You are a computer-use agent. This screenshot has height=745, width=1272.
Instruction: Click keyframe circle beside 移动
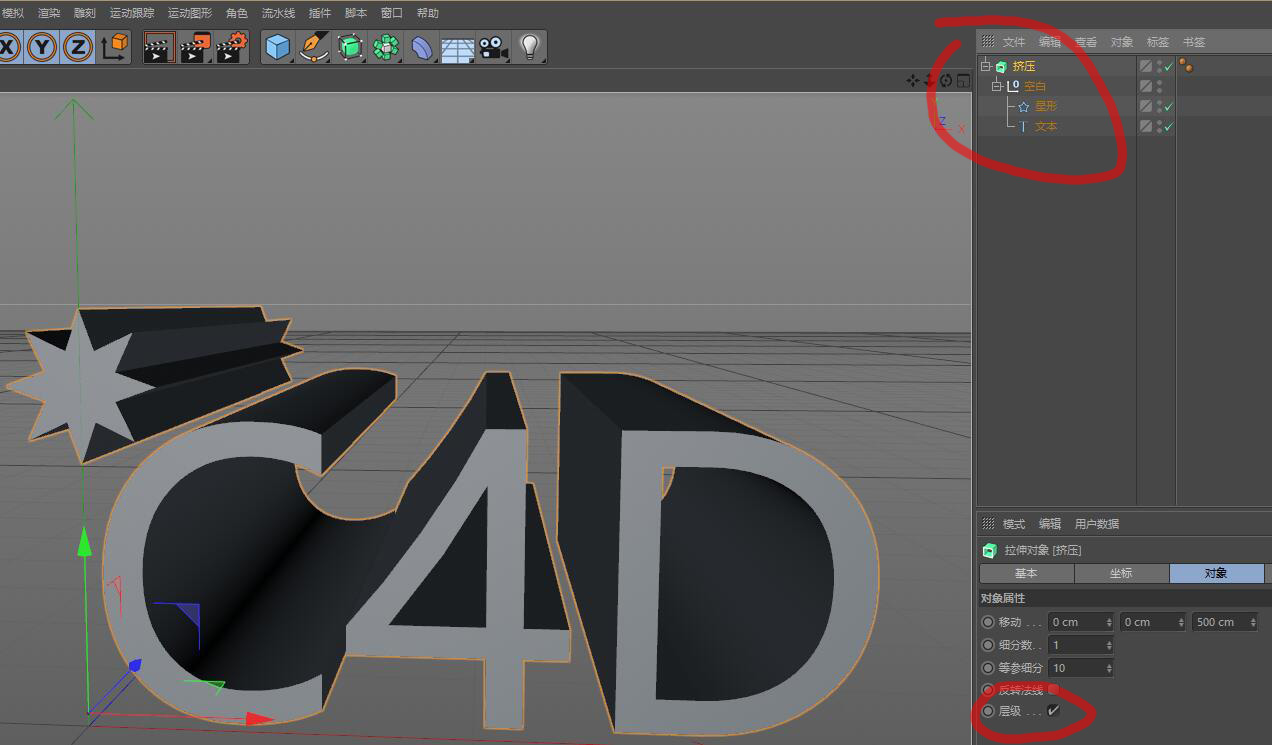[x=989, y=622]
